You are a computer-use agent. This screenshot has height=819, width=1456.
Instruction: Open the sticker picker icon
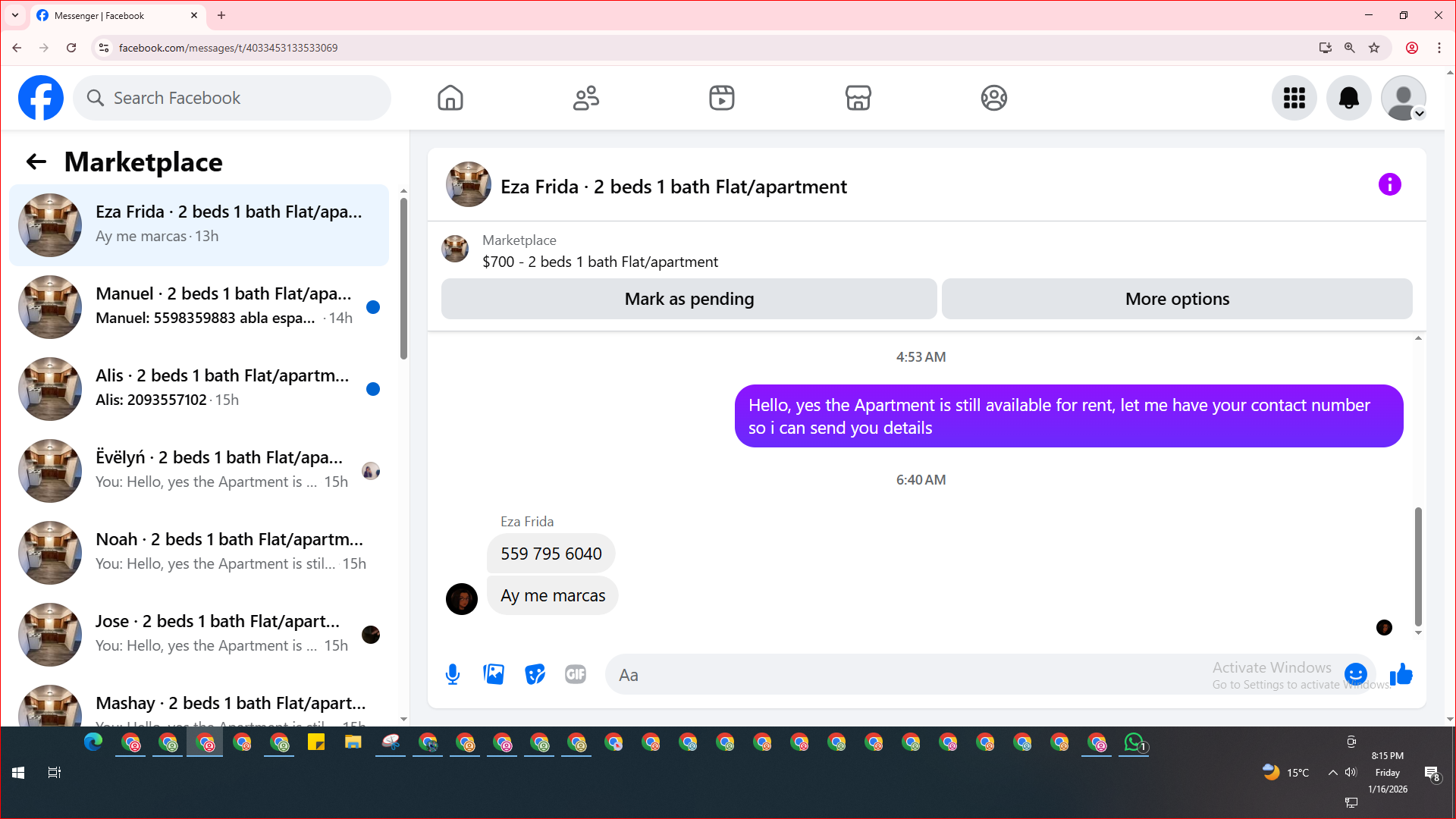coord(535,674)
